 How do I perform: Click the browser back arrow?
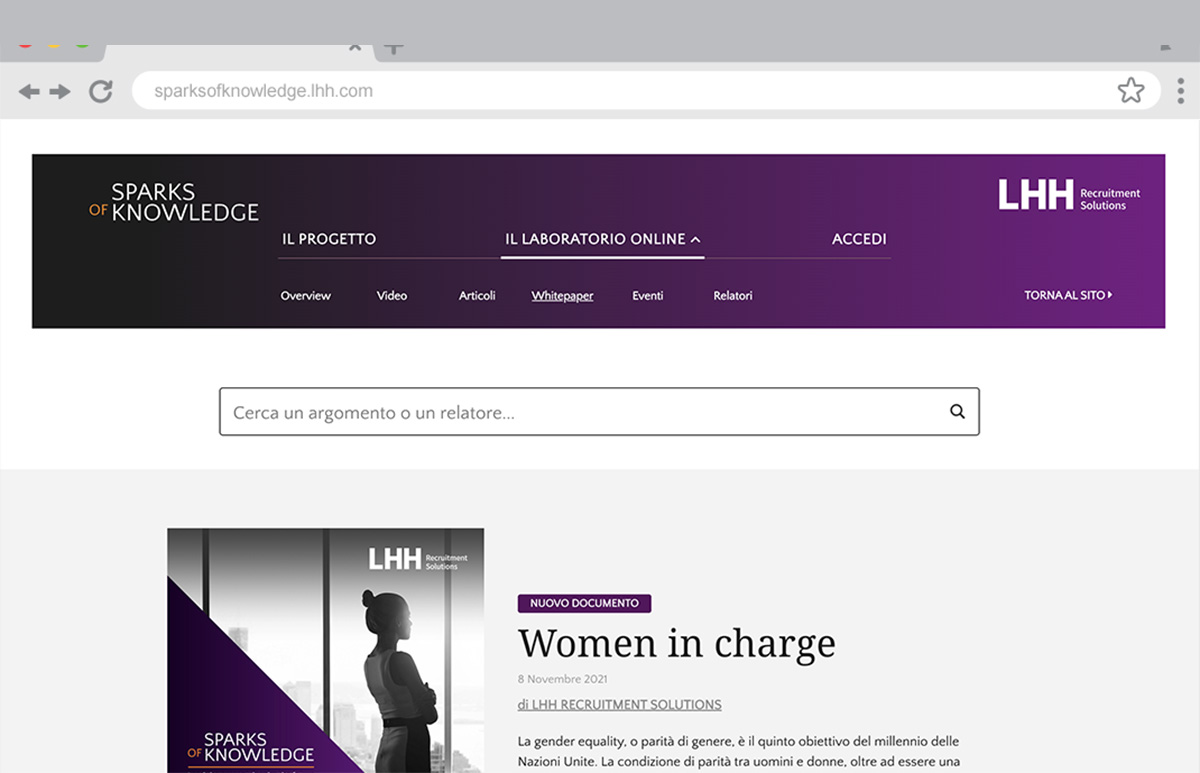click(29, 92)
